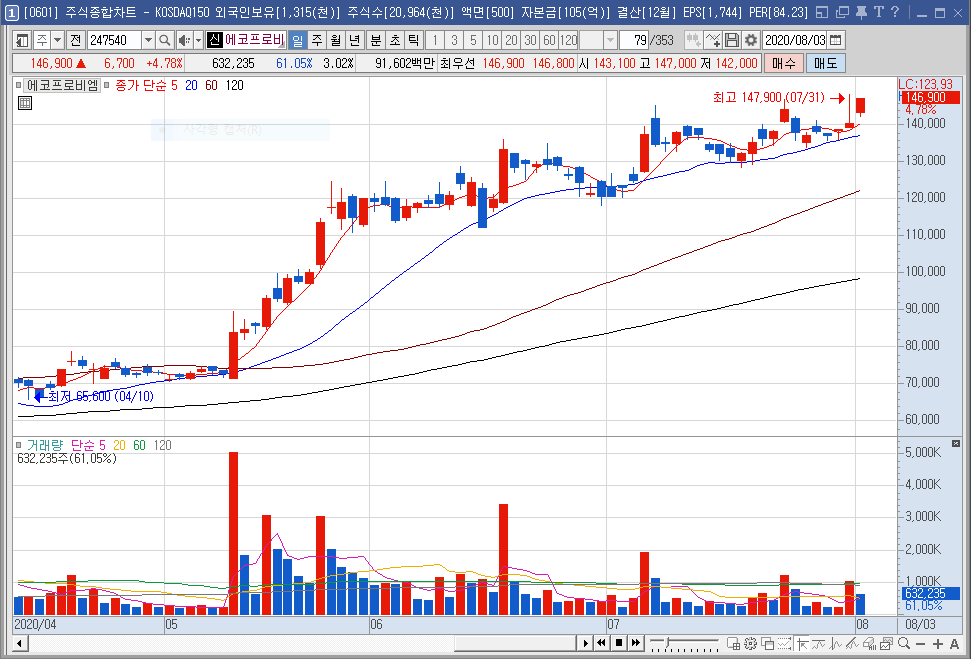This screenshot has width=971, height=659.
Task: Click the grid icon under the chart legend
Action: [25, 103]
